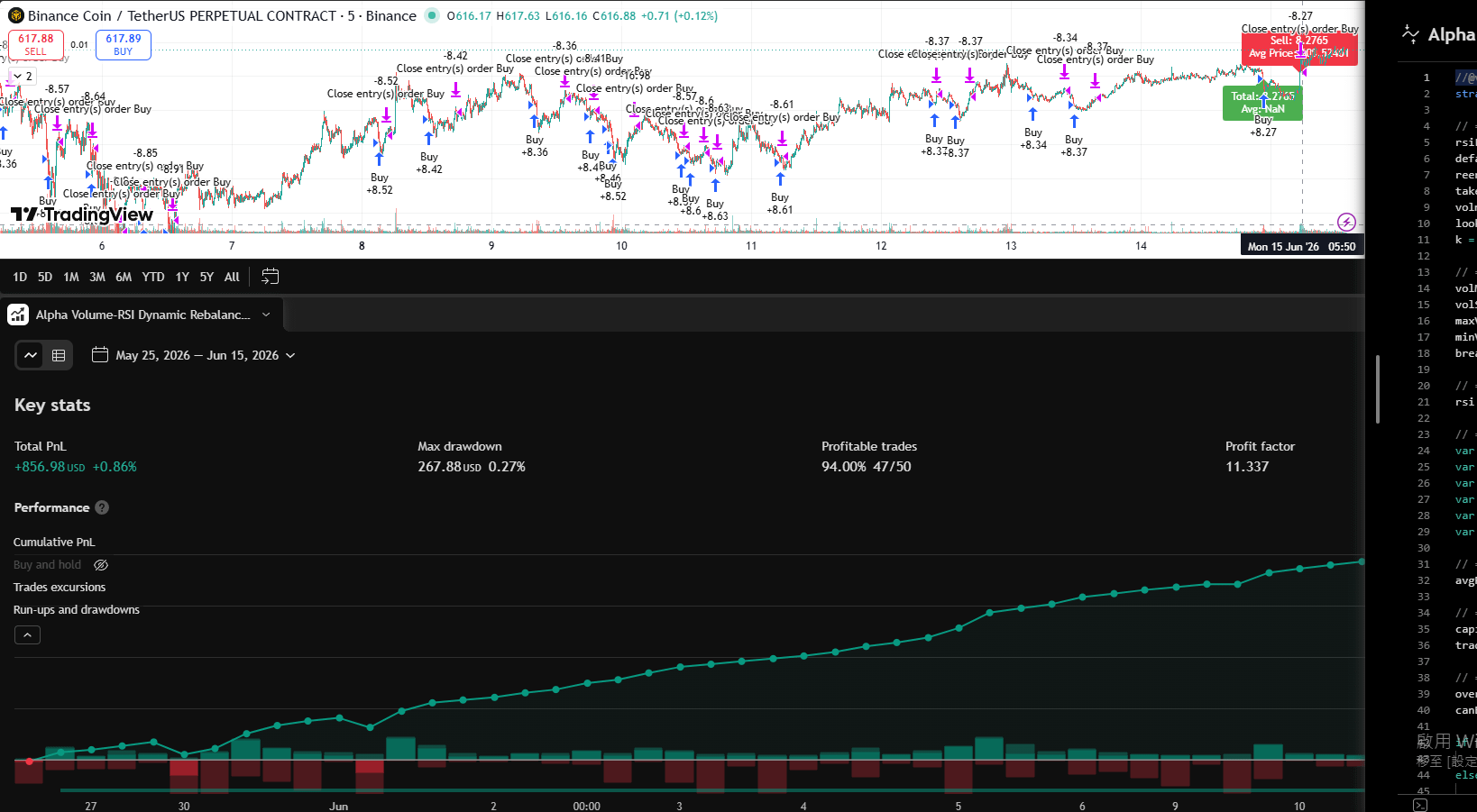The width and height of the screenshot is (1477, 812).
Task: Click the last equity curve data point
Action: pos(1362,561)
